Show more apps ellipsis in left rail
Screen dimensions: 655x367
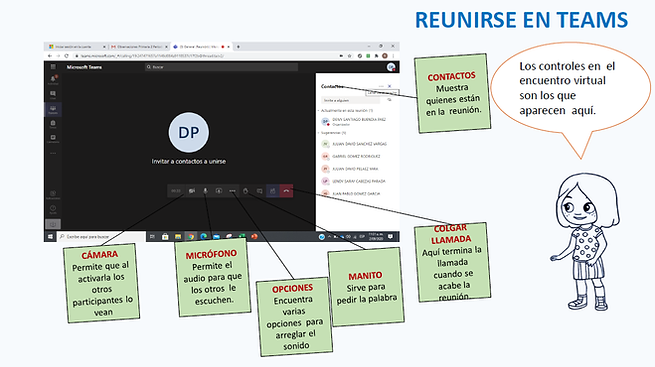[x=53, y=153]
